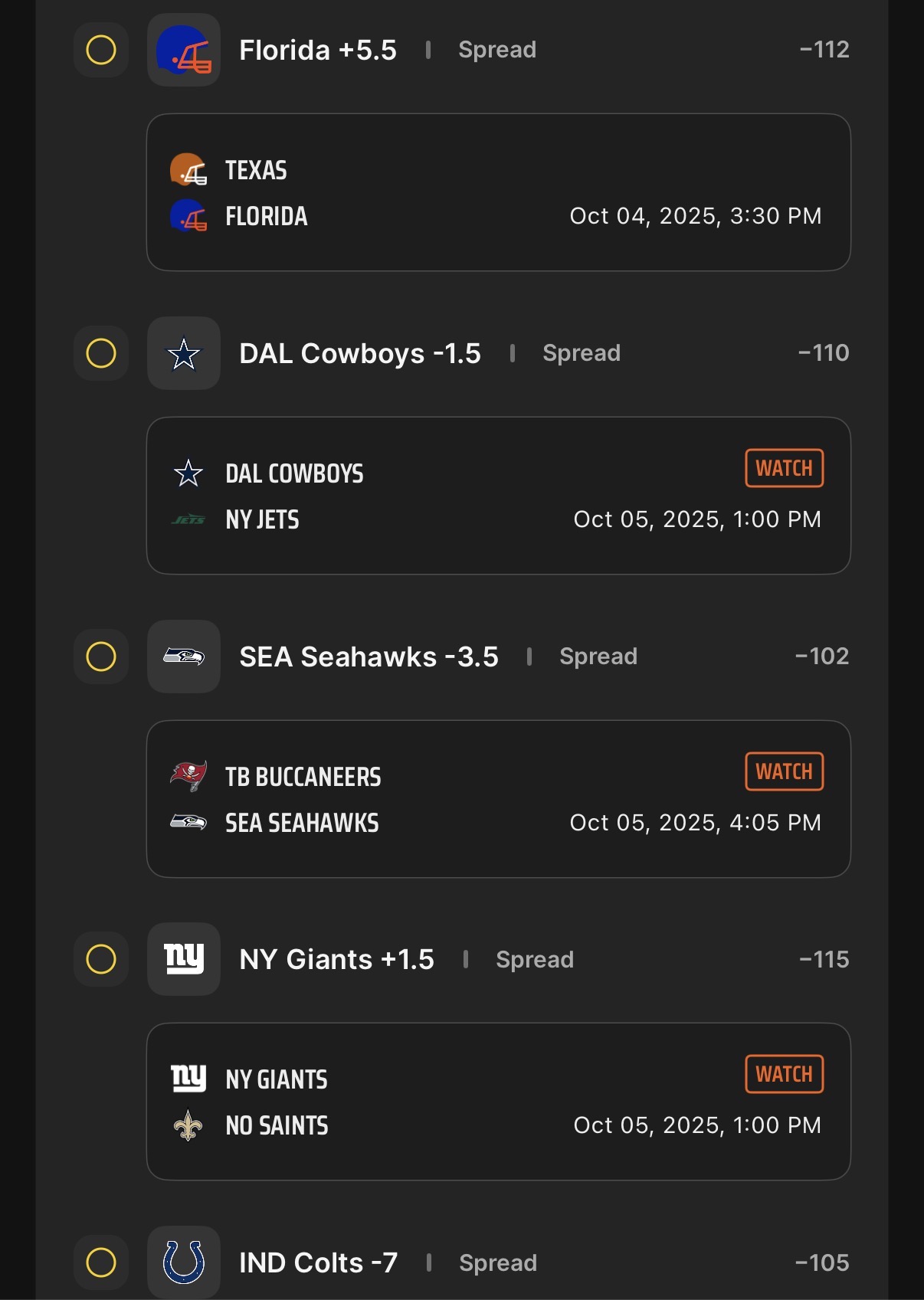The width and height of the screenshot is (924, 1300).
Task: Click the Saints fleur-de-lis logo
Action: click(188, 1125)
